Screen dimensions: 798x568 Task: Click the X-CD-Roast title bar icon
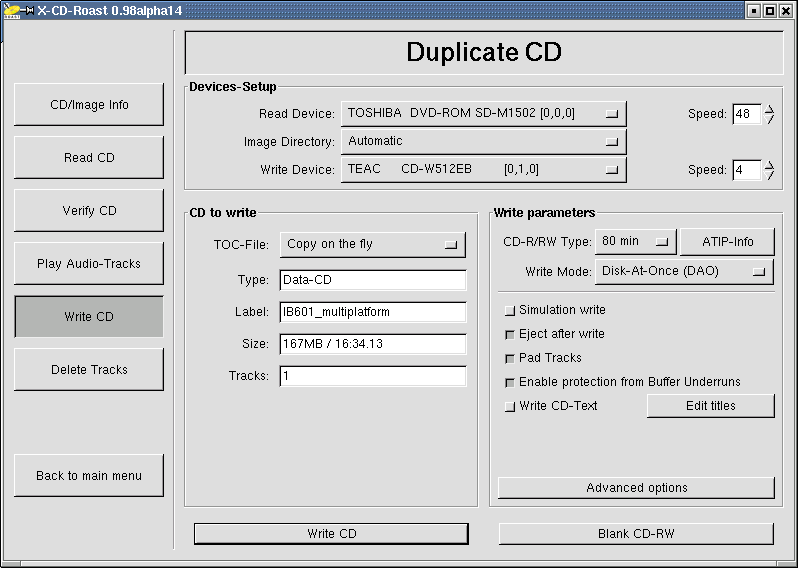pyautogui.click(x=13, y=10)
